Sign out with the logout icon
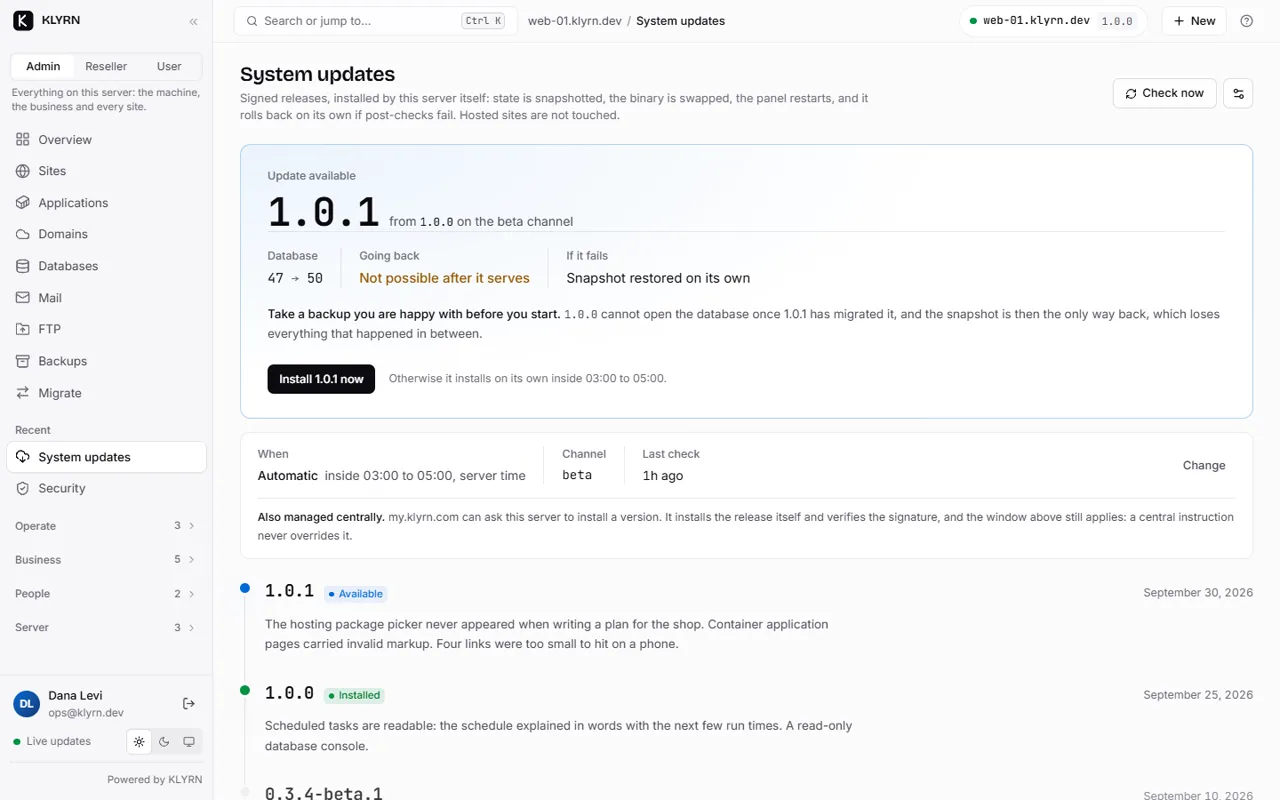The width and height of the screenshot is (1280, 800). click(189, 704)
